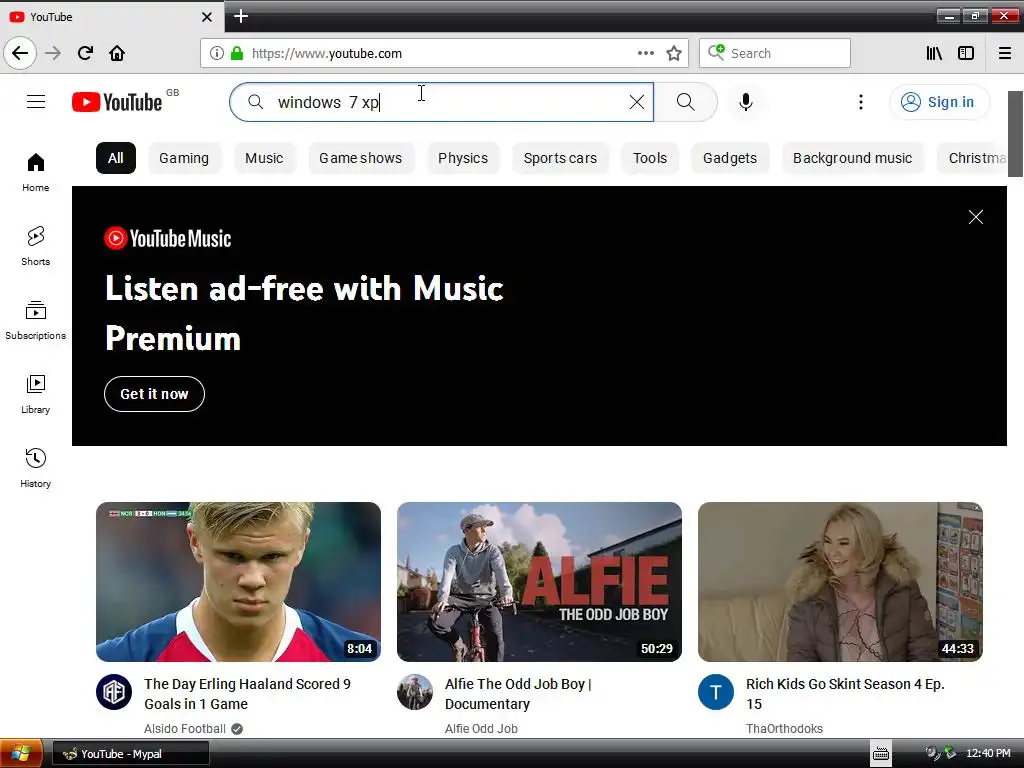Open Shorts in YouTube sidebar
This screenshot has height=768, width=1024.
[x=35, y=246]
